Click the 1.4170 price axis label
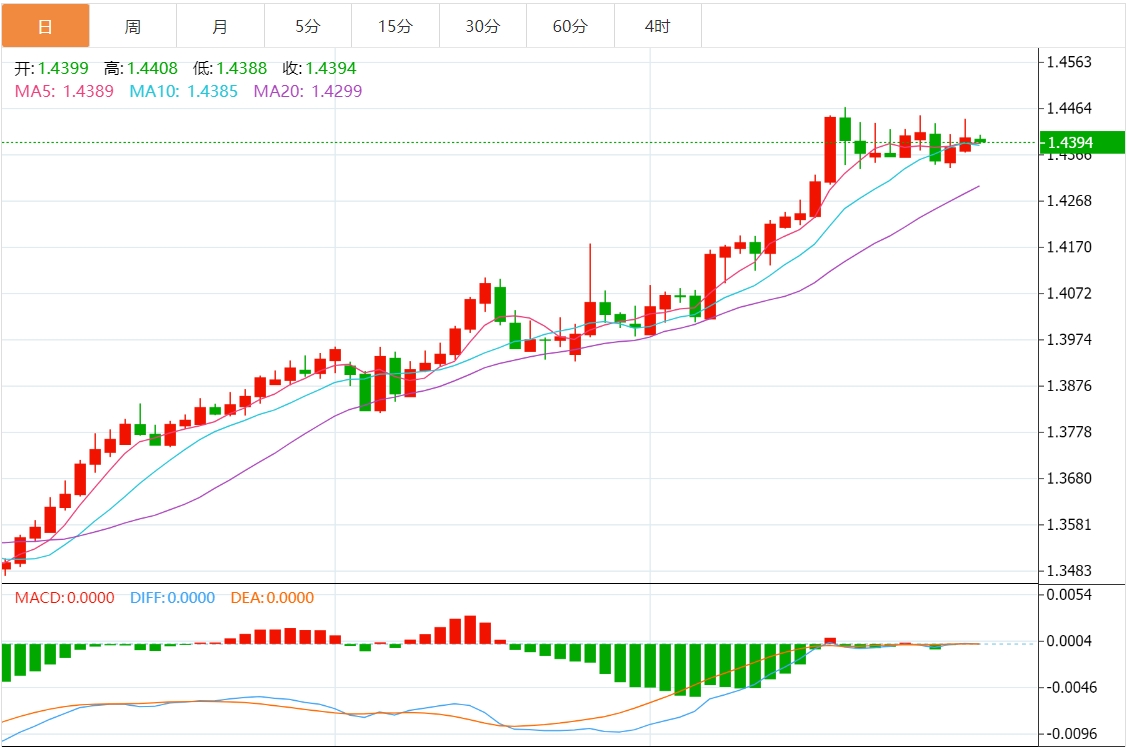The width and height of the screenshot is (1129, 747). pyautogui.click(x=1069, y=247)
